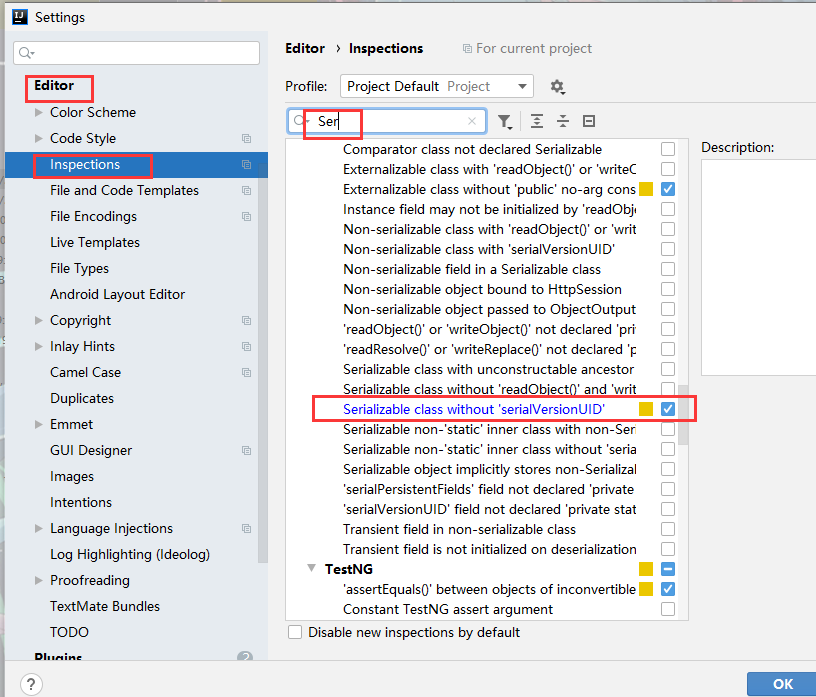
Task: Click the filter inspections funnel icon
Action: [x=504, y=121]
